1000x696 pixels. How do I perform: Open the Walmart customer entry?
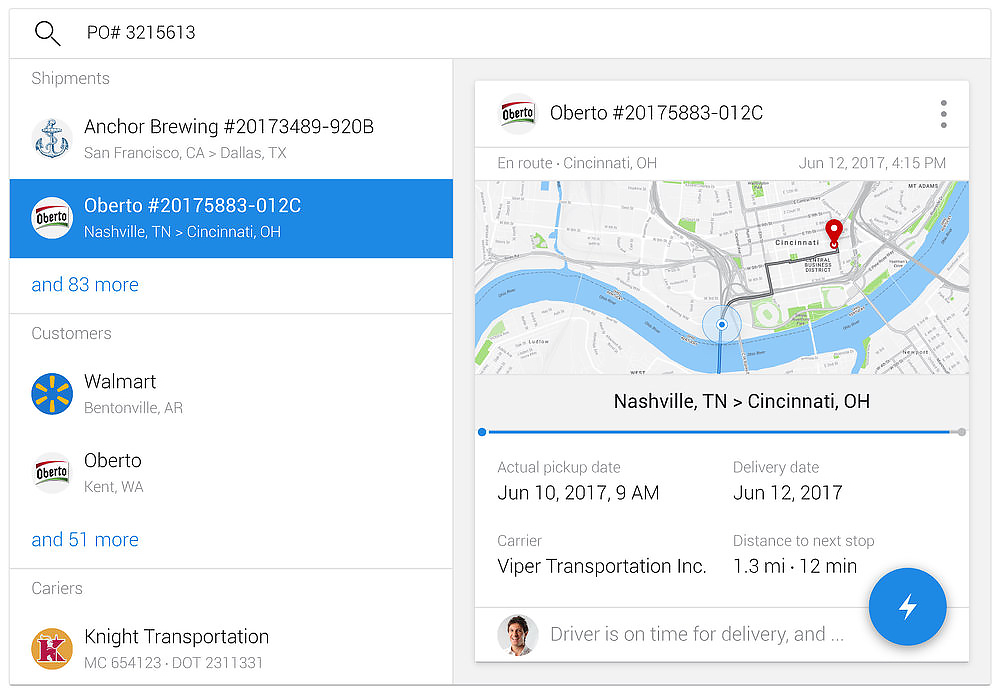[x=231, y=394]
